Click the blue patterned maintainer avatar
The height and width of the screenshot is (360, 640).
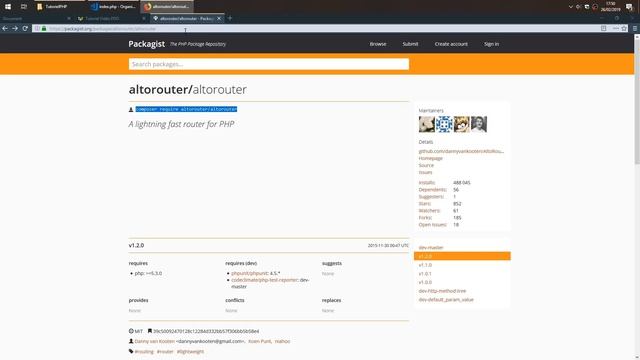pyautogui.click(x=444, y=124)
